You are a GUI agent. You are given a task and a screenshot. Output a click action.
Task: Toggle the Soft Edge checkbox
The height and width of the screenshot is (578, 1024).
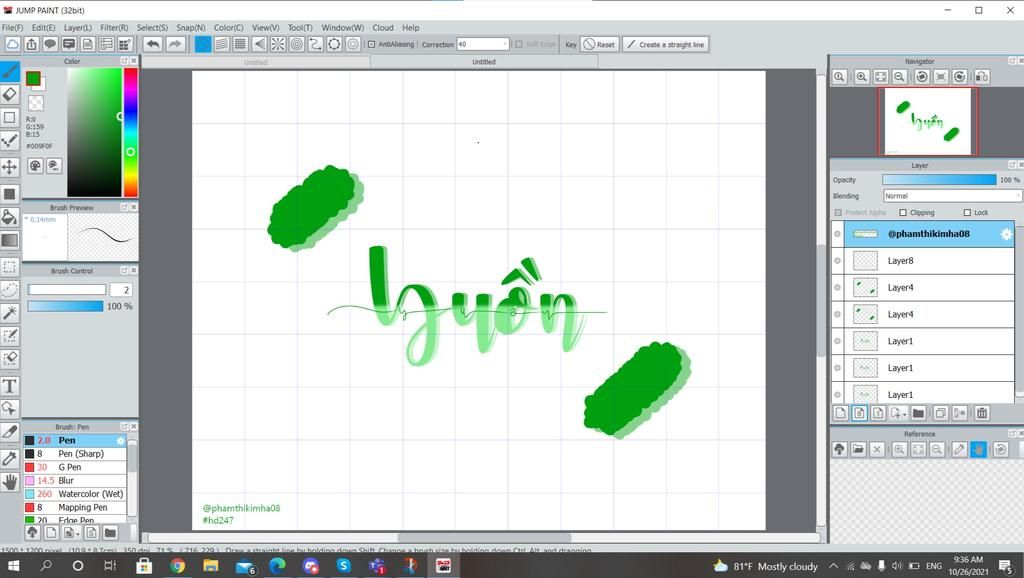[519, 44]
